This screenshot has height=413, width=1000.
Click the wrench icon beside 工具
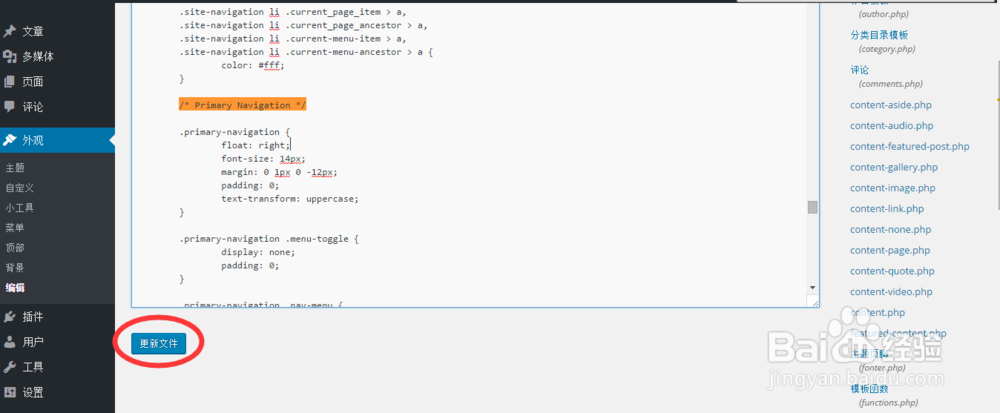click(x=10, y=367)
